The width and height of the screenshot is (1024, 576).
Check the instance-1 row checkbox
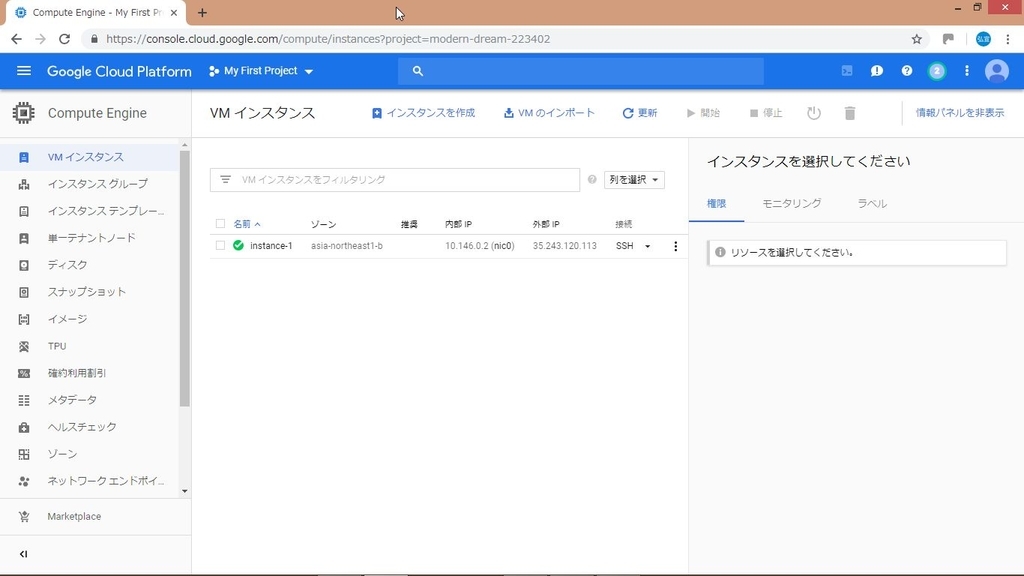click(220, 245)
